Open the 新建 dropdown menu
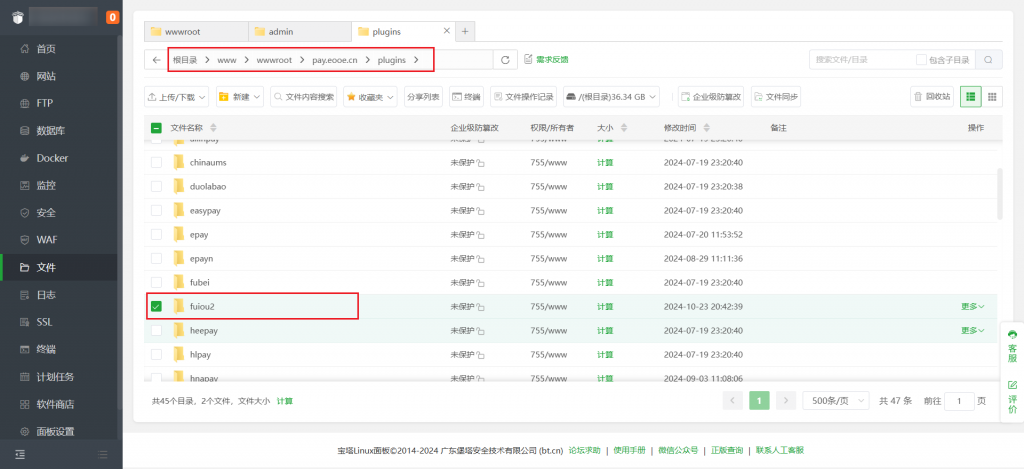Image resolution: width=1024 pixels, height=469 pixels. click(240, 97)
